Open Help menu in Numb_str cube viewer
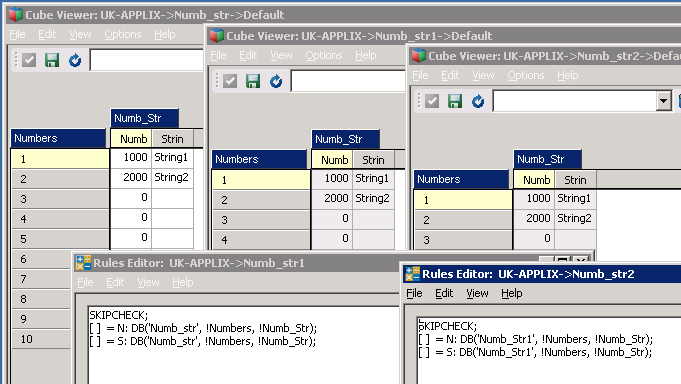681x384 pixels. click(165, 34)
